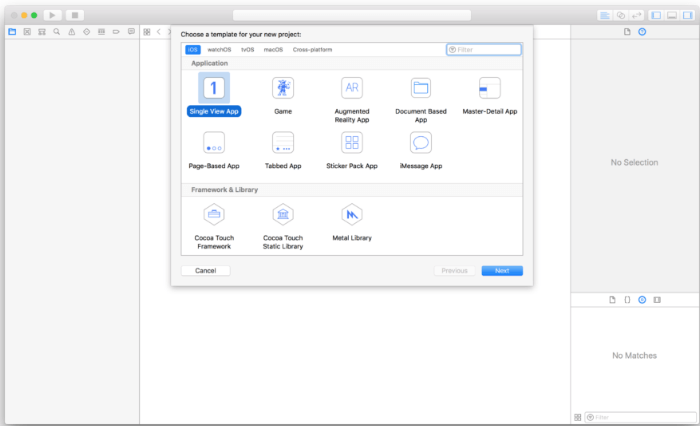Toggle the left navigator panel visibility
Image resolution: width=700 pixels, height=426 pixels.
[x=656, y=15]
